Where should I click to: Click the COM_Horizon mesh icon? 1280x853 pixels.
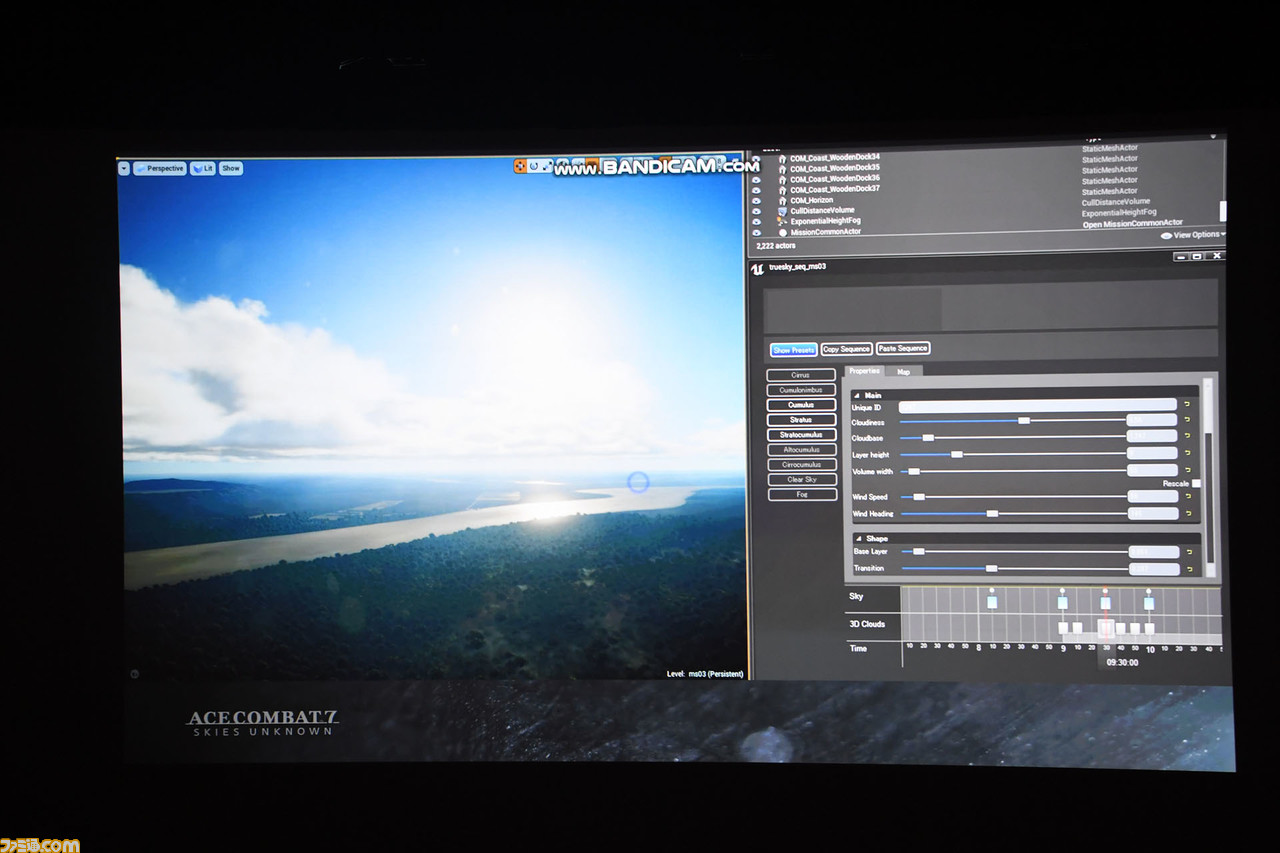782,200
